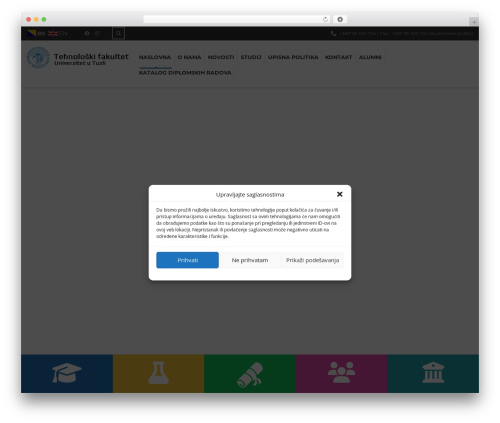The height and width of the screenshot is (423, 500).
Task: Reload the page with browser refresh icon
Action: point(325,19)
